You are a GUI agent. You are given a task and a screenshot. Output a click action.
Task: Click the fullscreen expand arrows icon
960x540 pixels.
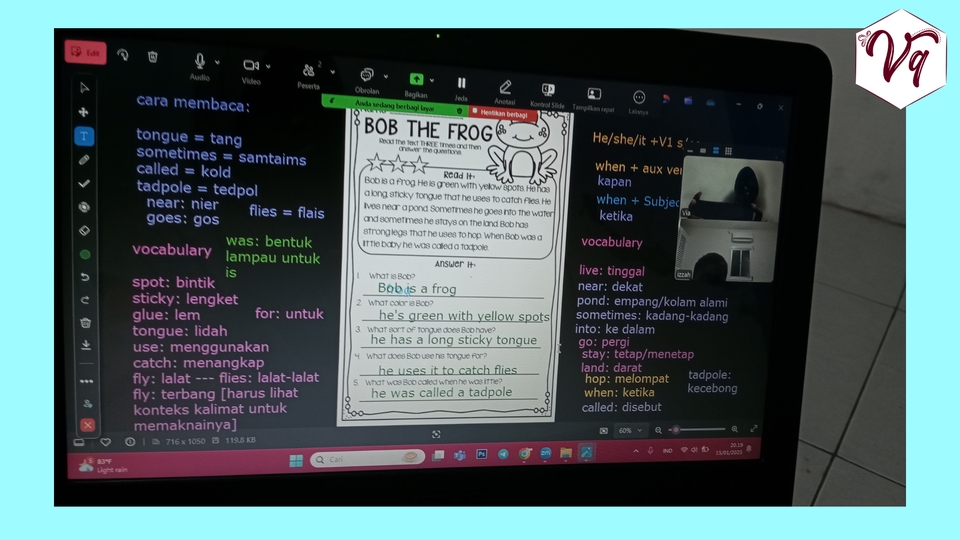click(x=754, y=429)
